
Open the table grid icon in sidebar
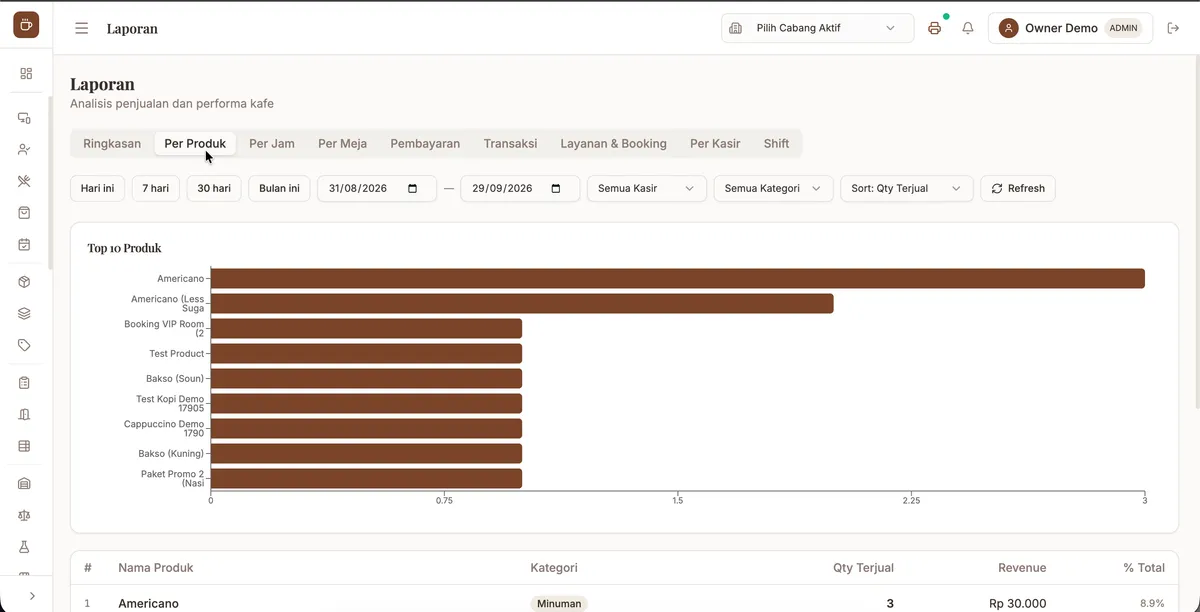click(x=25, y=446)
